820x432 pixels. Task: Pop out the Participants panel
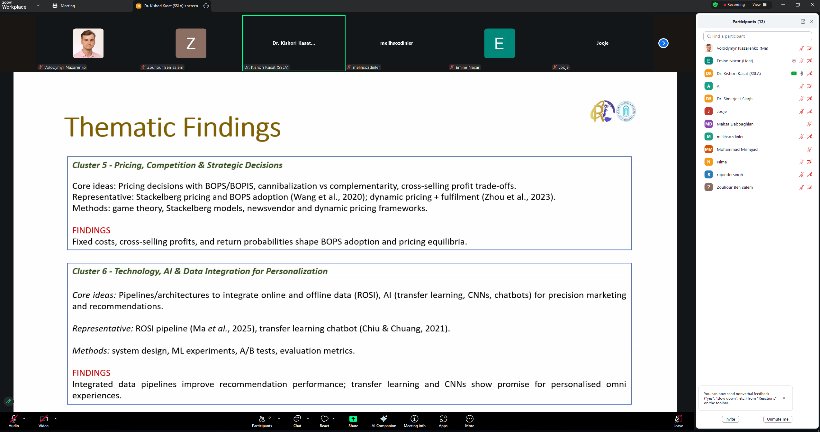point(801,20)
